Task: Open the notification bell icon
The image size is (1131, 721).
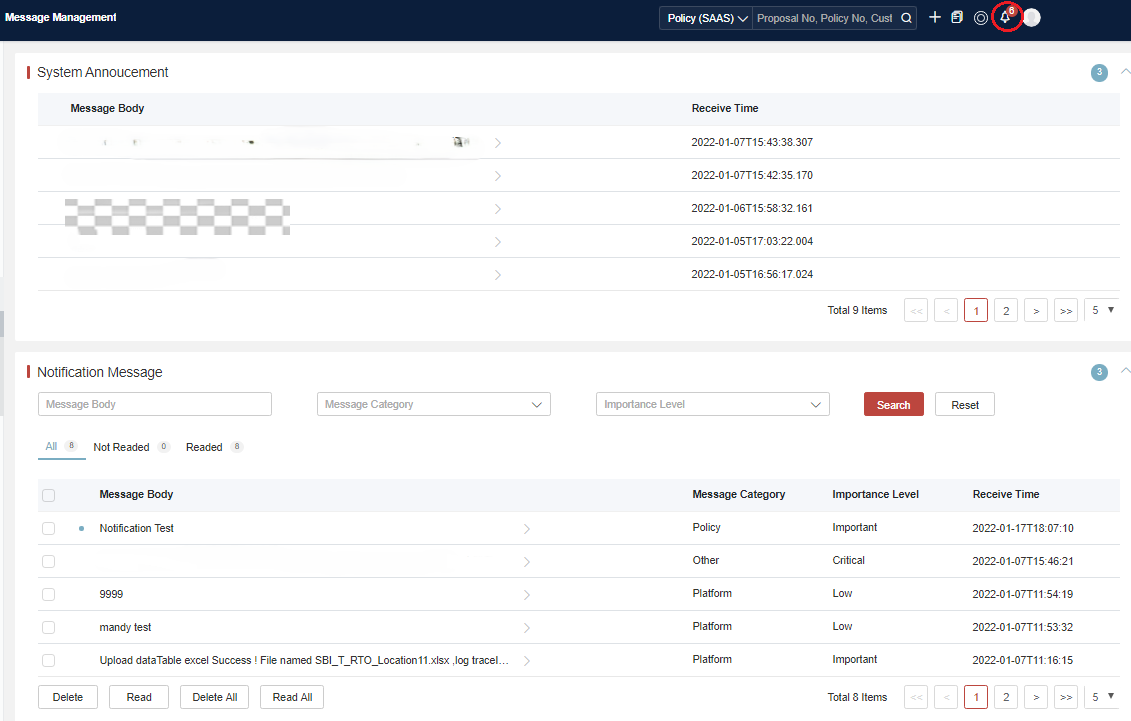Action: [x=1006, y=17]
